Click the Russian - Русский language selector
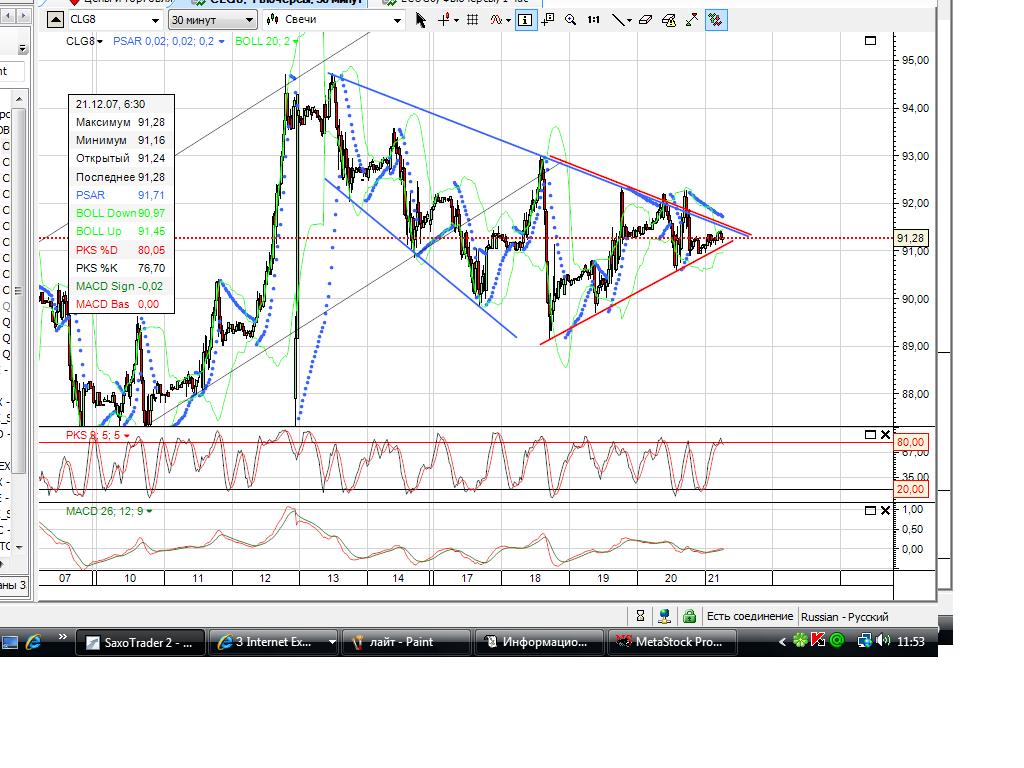This screenshot has height=768, width=1024. point(844,616)
